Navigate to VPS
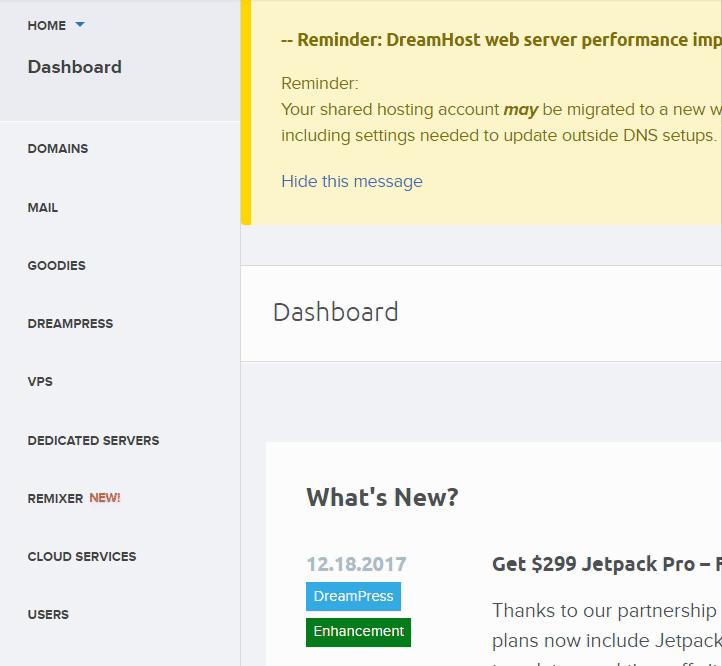722x666 pixels. [x=40, y=382]
